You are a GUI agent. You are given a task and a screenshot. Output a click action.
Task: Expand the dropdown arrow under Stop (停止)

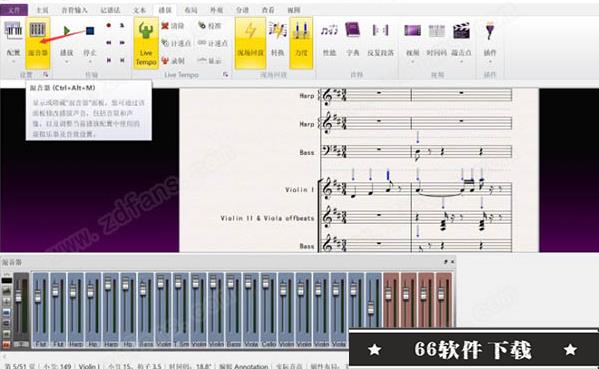tap(90, 61)
